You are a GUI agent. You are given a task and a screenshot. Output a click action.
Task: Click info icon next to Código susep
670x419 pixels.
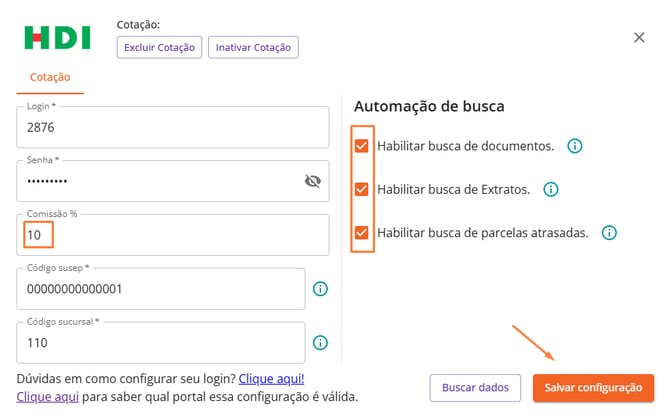coord(321,289)
